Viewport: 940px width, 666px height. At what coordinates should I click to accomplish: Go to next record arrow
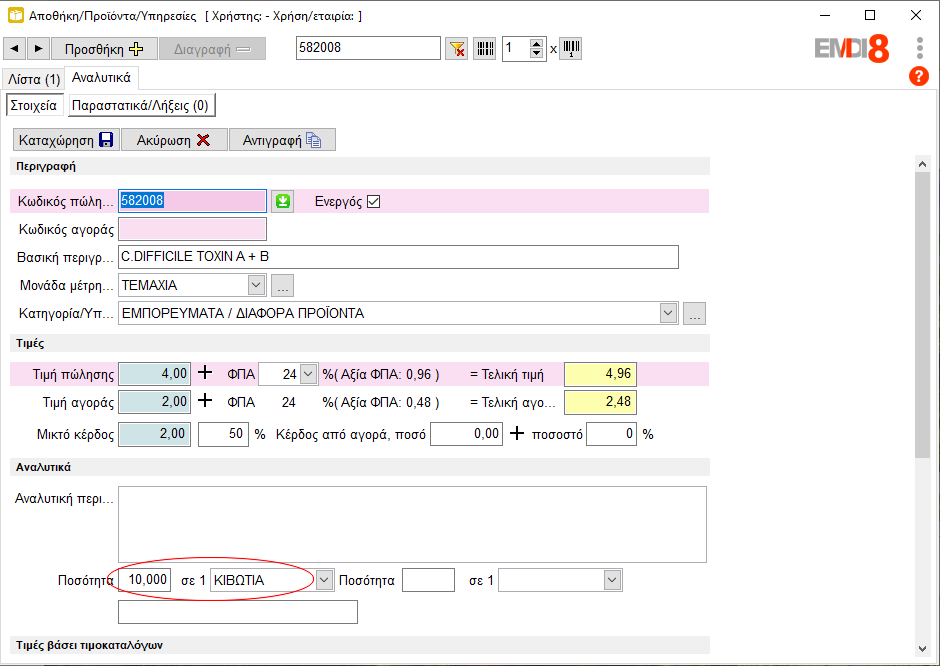(x=38, y=49)
